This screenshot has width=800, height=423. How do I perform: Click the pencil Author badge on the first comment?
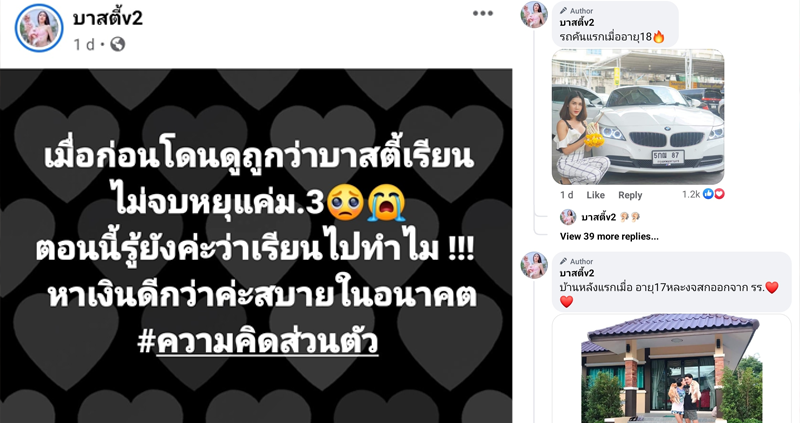tap(576, 11)
